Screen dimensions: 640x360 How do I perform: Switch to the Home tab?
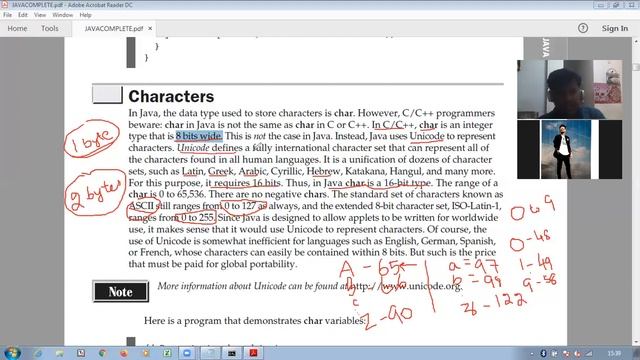point(17,29)
